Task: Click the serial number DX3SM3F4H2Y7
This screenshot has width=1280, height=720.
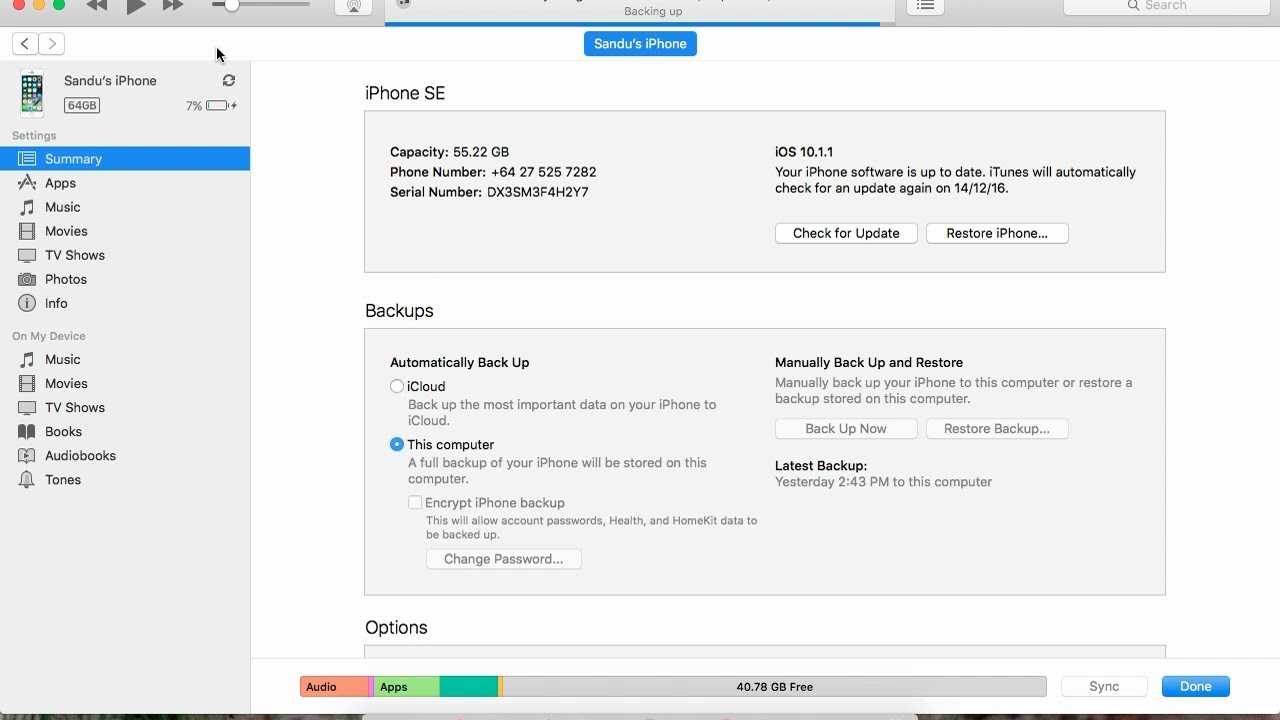Action: [538, 192]
